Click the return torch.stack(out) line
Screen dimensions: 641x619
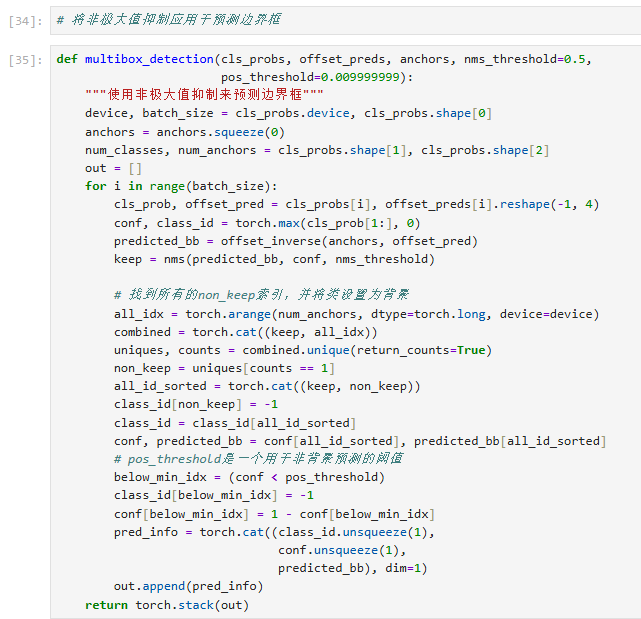[167, 605]
